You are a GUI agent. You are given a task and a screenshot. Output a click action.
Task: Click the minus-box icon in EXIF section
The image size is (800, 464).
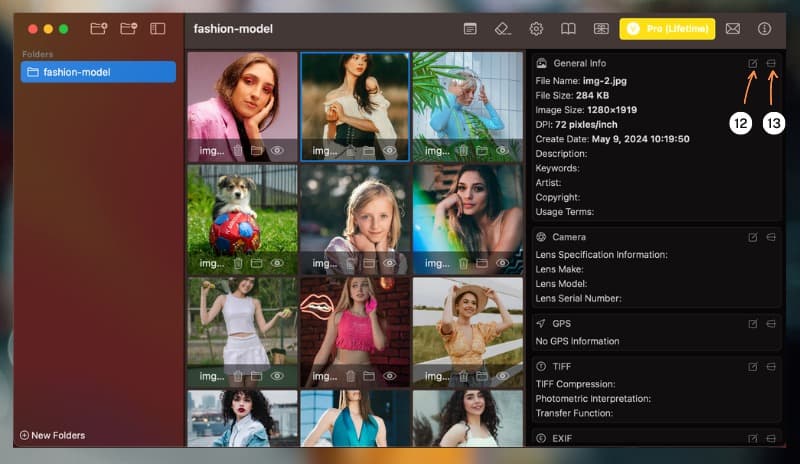[x=771, y=438]
